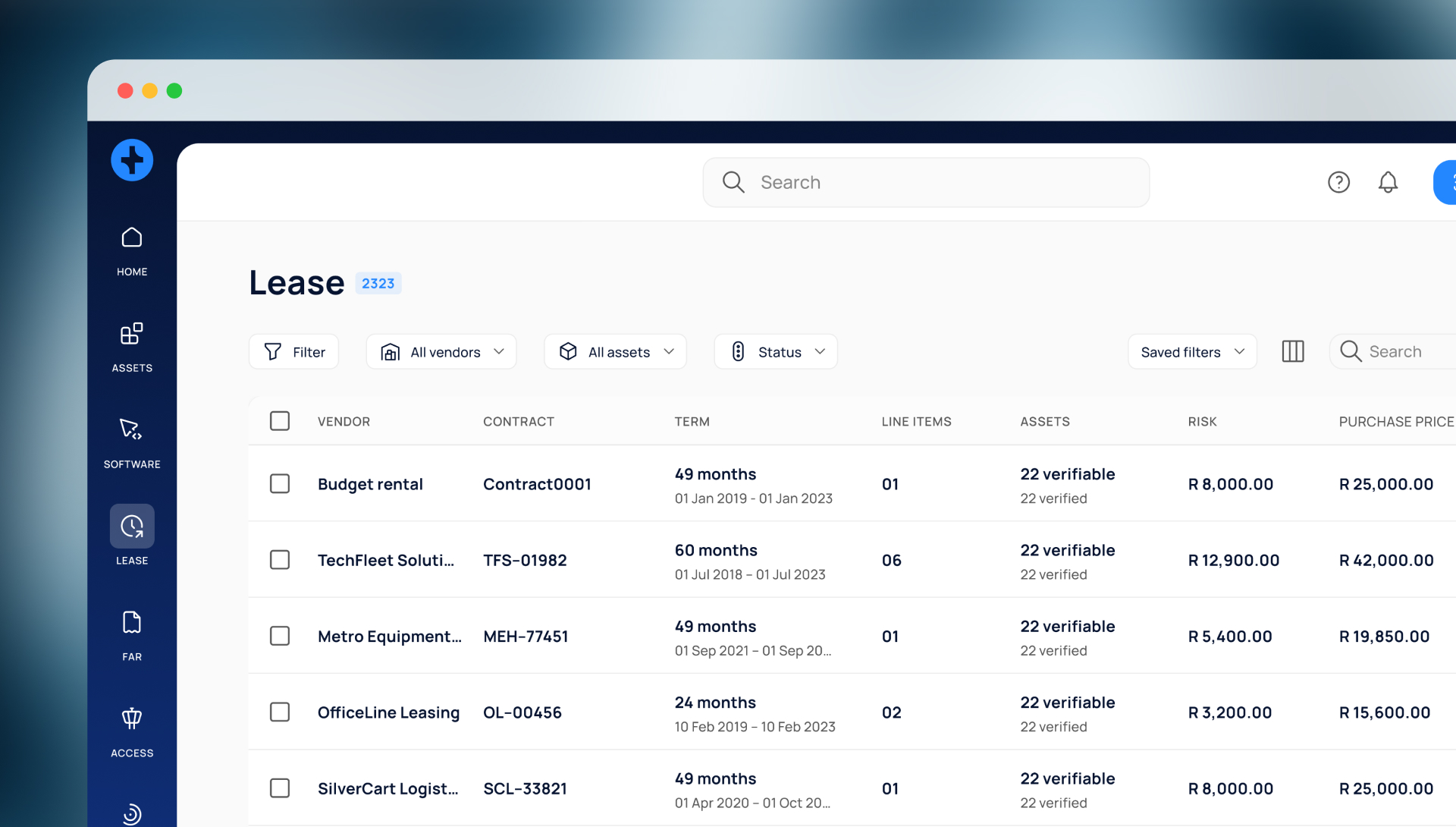Open the TechFleet Solutions lease entry
The width and height of the screenshot is (1456, 827).
pos(386,560)
